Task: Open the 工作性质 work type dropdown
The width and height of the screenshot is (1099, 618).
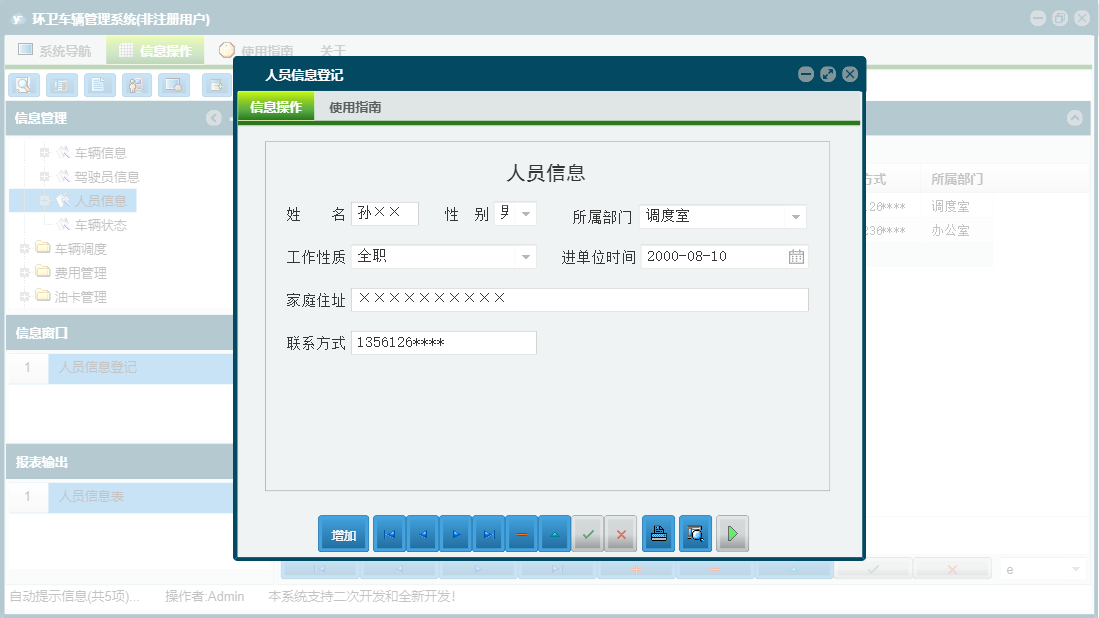Action: 526,256
